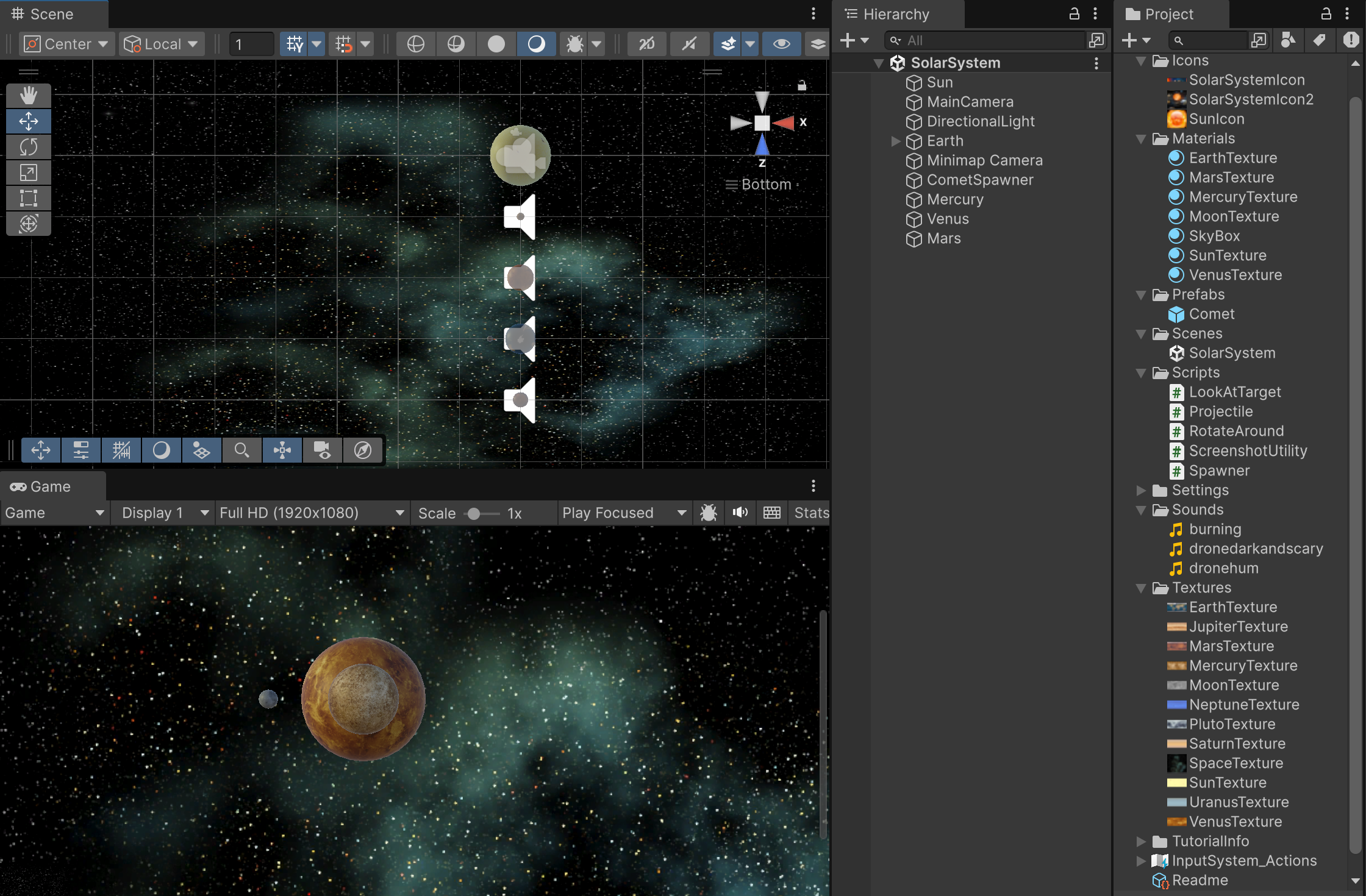1366x896 pixels.
Task: Open the grid snapping options arrow
Action: [x=365, y=44]
